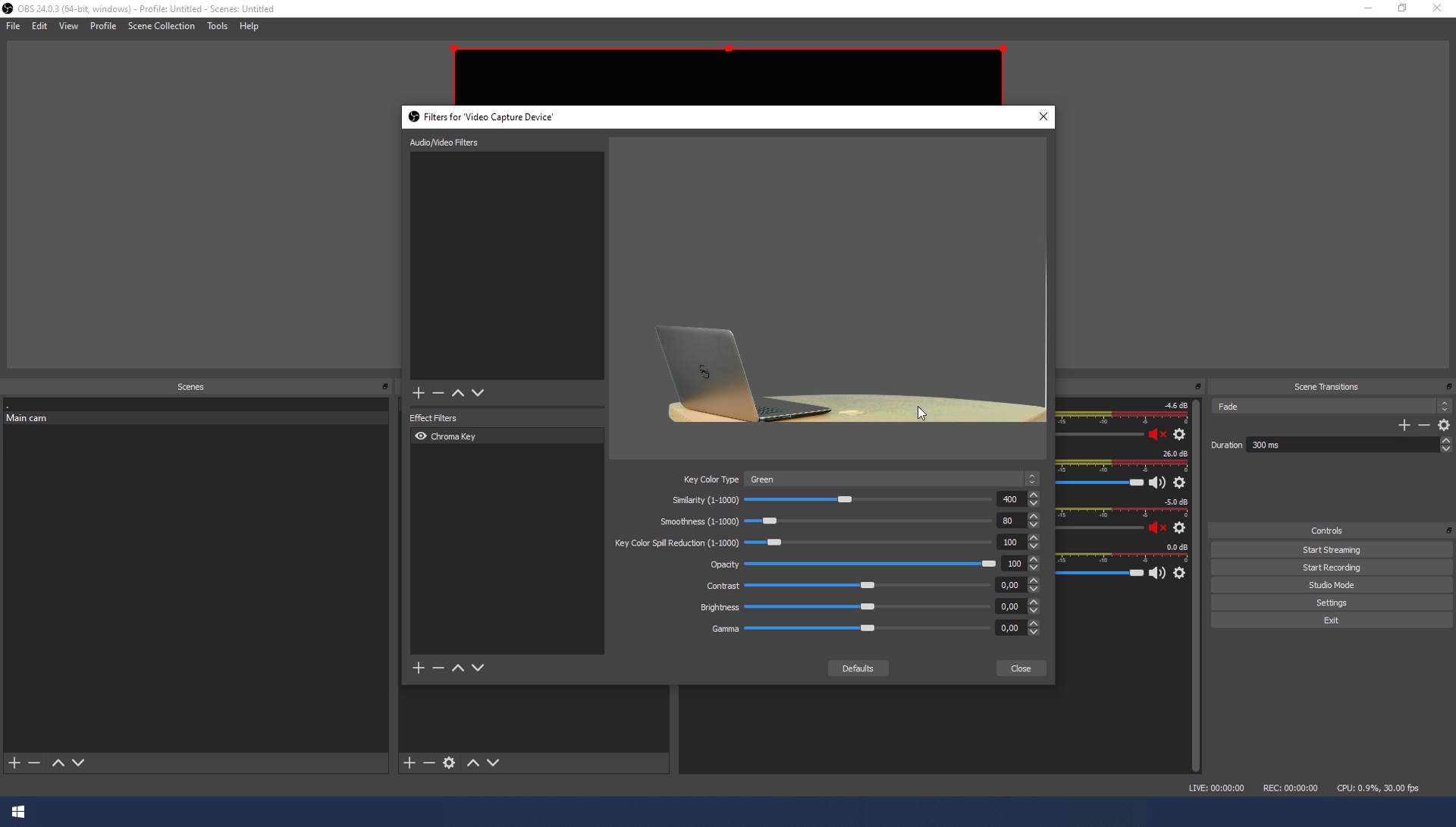Remove selected effect filter with minus icon
Screen dimensions: 1456x827
[438, 668]
